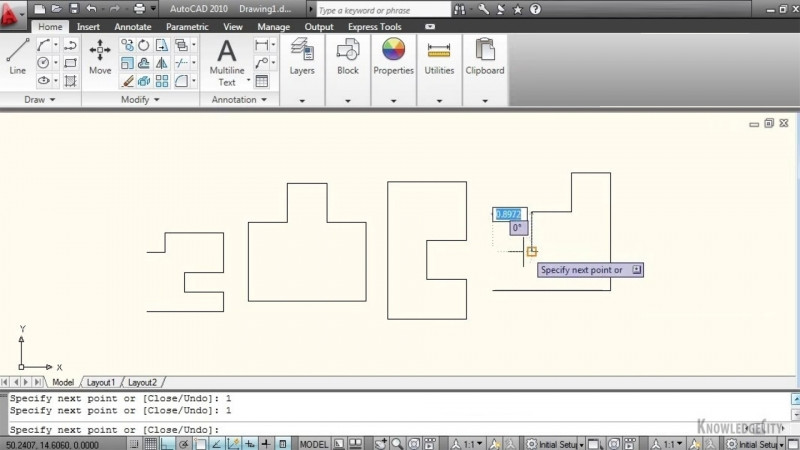This screenshot has height=450, width=800.
Task: Switch to the Layout2 tab
Action: 142,382
